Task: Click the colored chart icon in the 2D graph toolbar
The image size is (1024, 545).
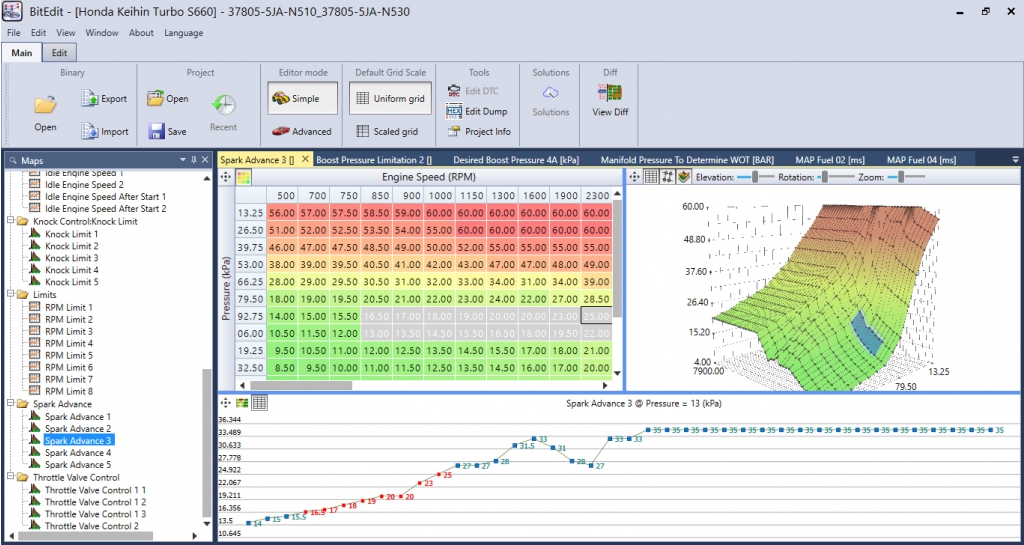Action: coord(242,403)
